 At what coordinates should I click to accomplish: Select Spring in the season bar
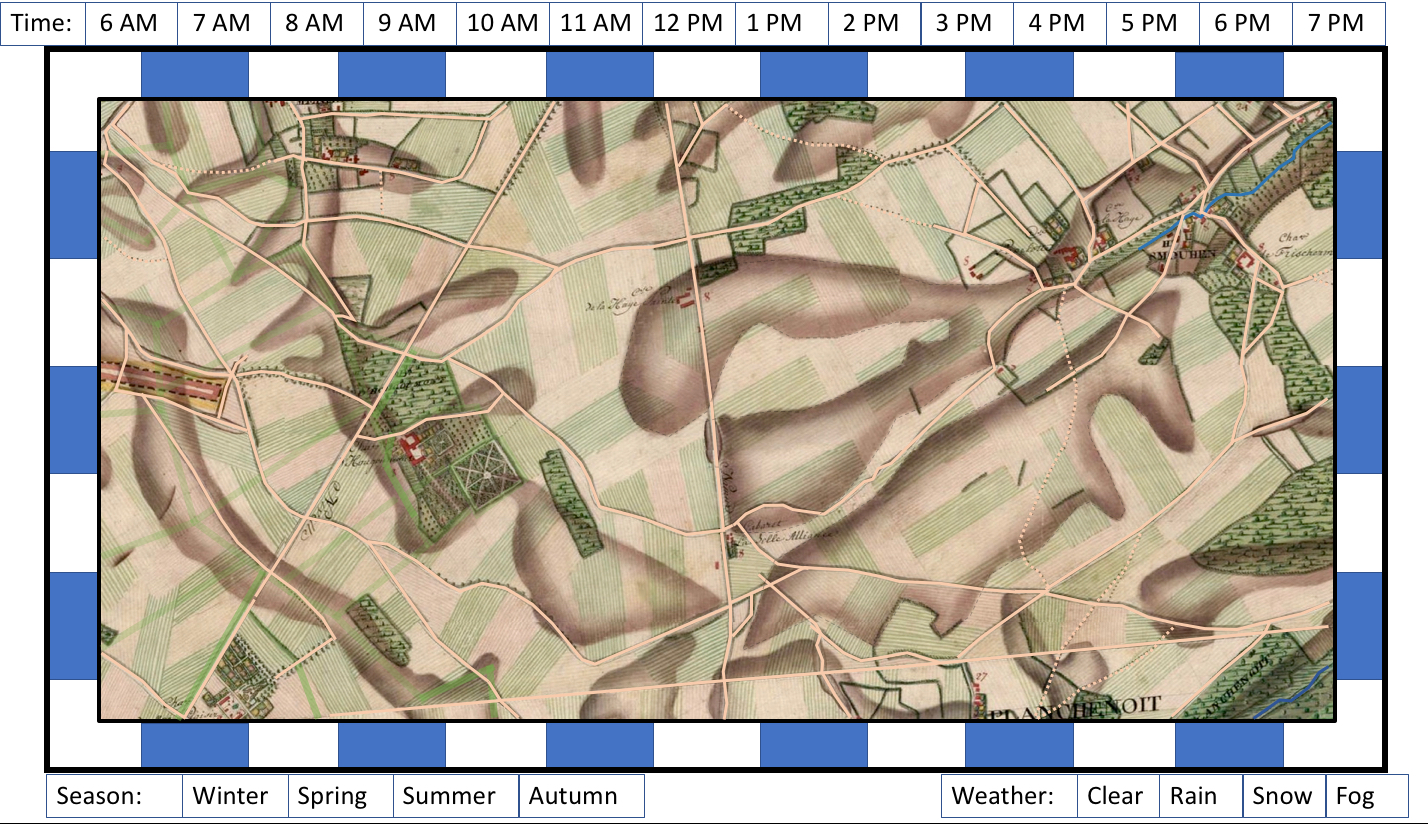339,796
